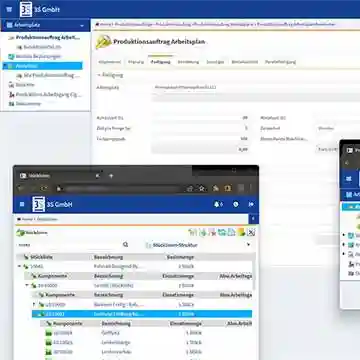The image size is (360, 360).
Task: Select the highlighted blue component row
Action: coord(142,314)
